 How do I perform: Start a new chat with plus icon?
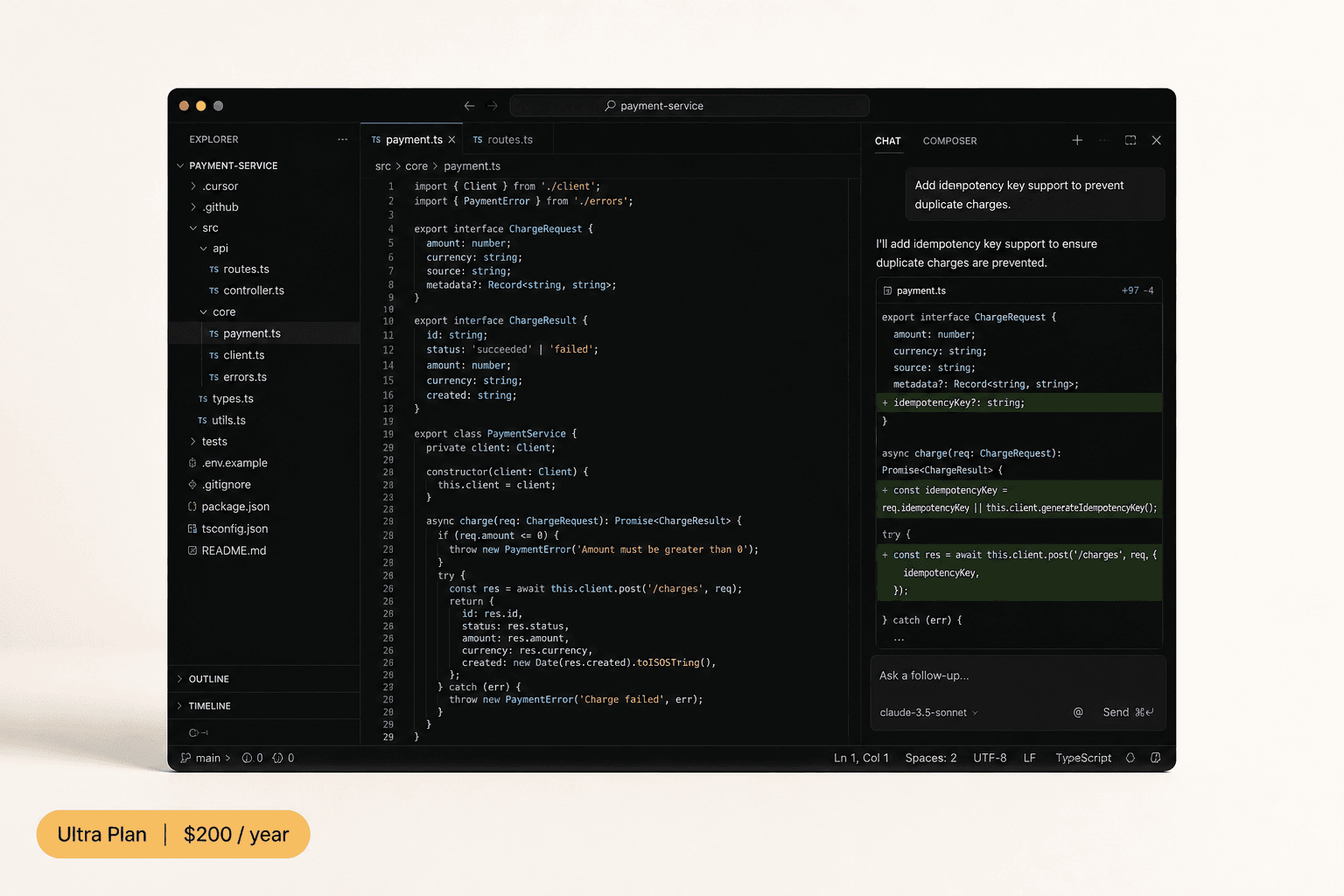point(1077,140)
